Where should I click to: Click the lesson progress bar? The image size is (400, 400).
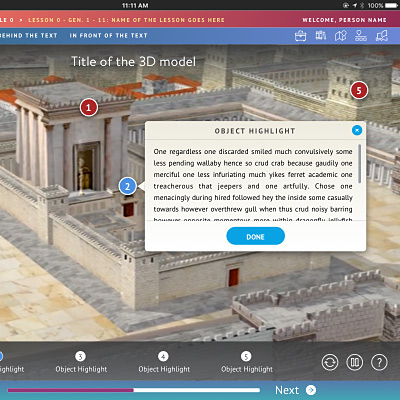coord(133,390)
